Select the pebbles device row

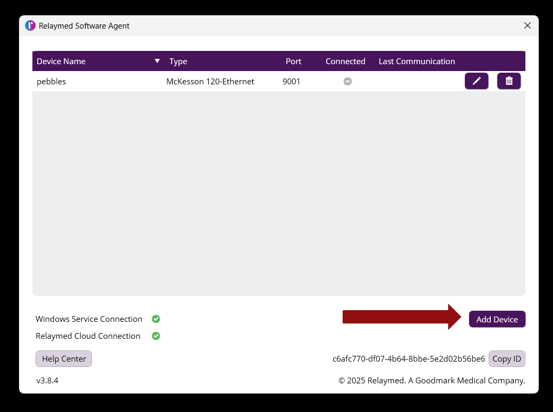click(279, 81)
